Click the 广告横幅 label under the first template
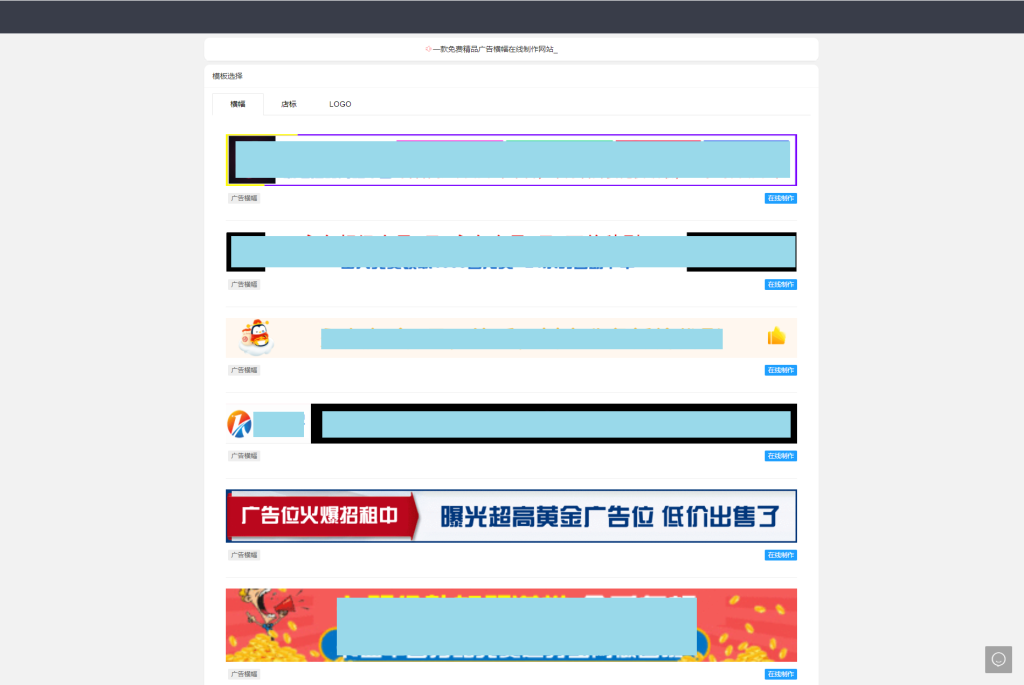The width and height of the screenshot is (1024, 685). (x=243, y=197)
